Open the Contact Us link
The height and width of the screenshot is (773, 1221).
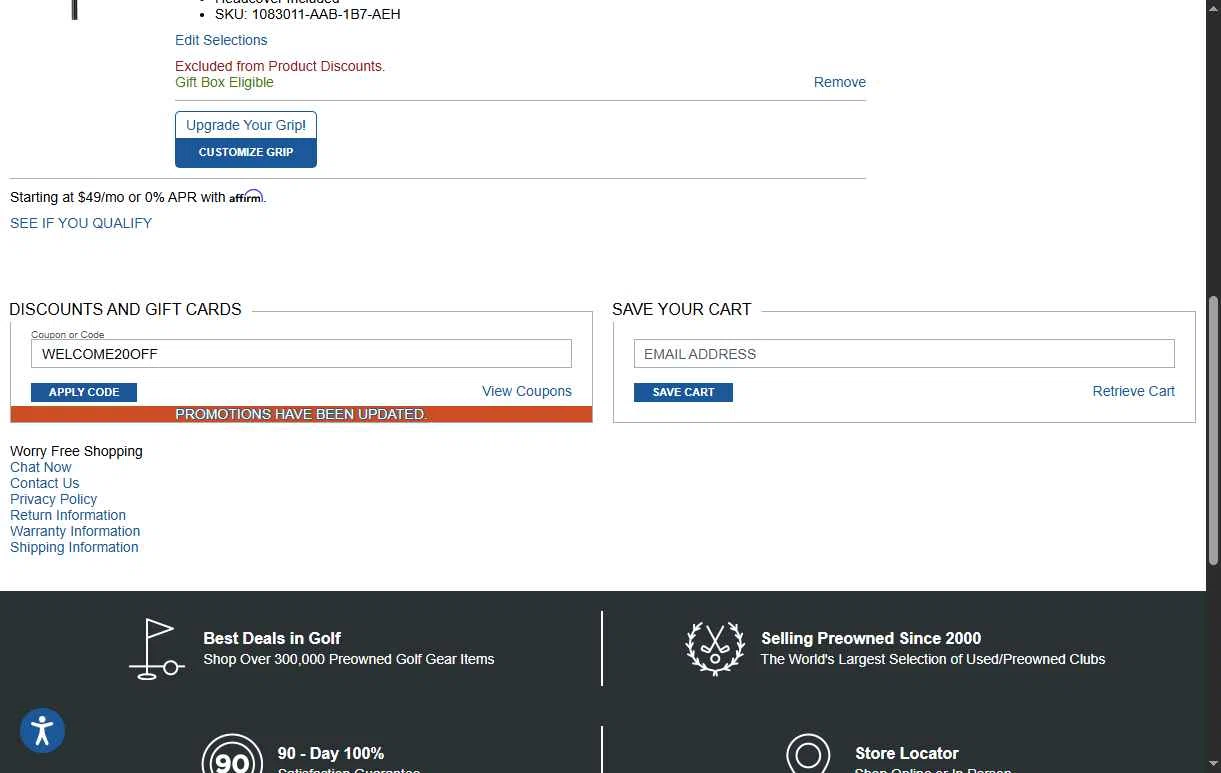[x=45, y=483]
